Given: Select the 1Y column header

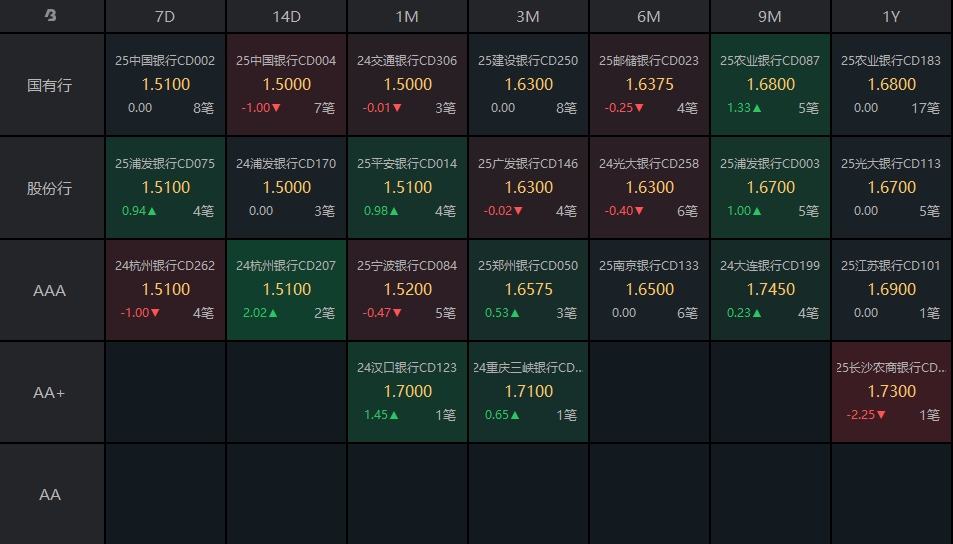Looking at the screenshot, I should pyautogui.click(x=892, y=16).
